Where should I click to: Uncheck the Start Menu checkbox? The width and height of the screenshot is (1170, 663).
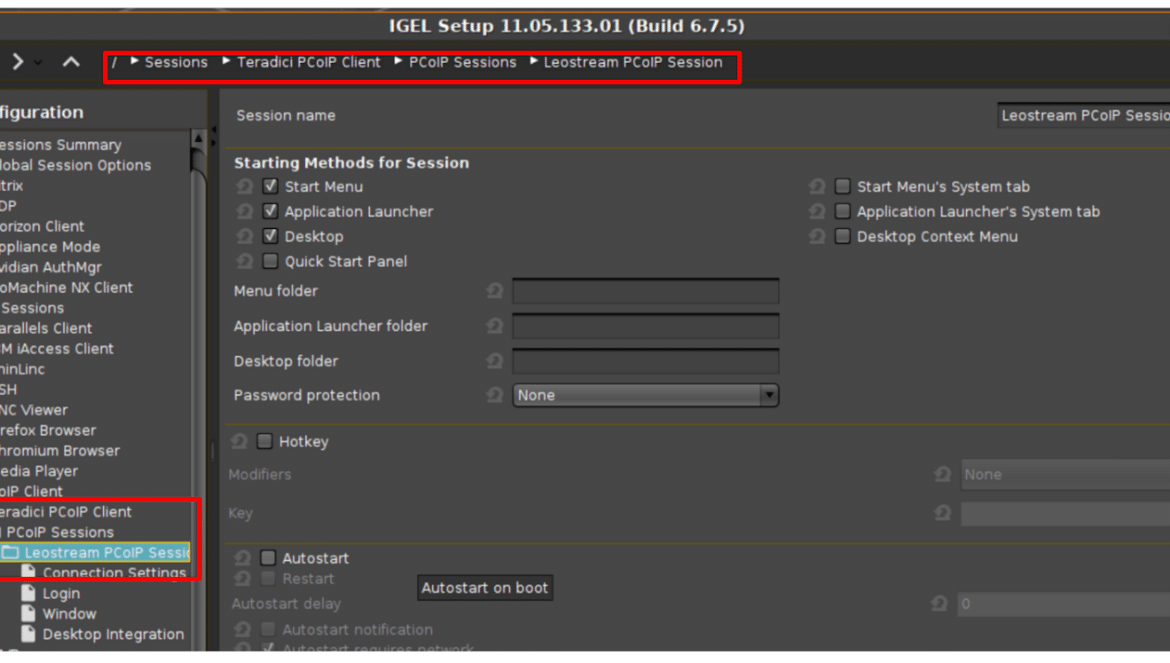[270, 186]
